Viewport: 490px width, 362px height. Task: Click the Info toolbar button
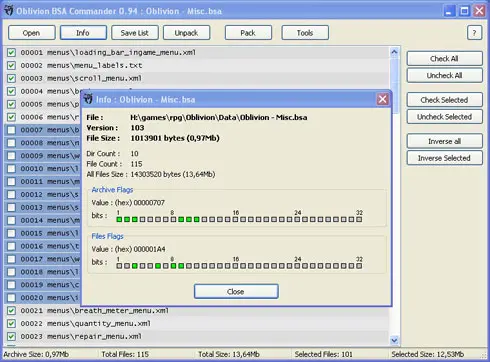click(x=83, y=33)
